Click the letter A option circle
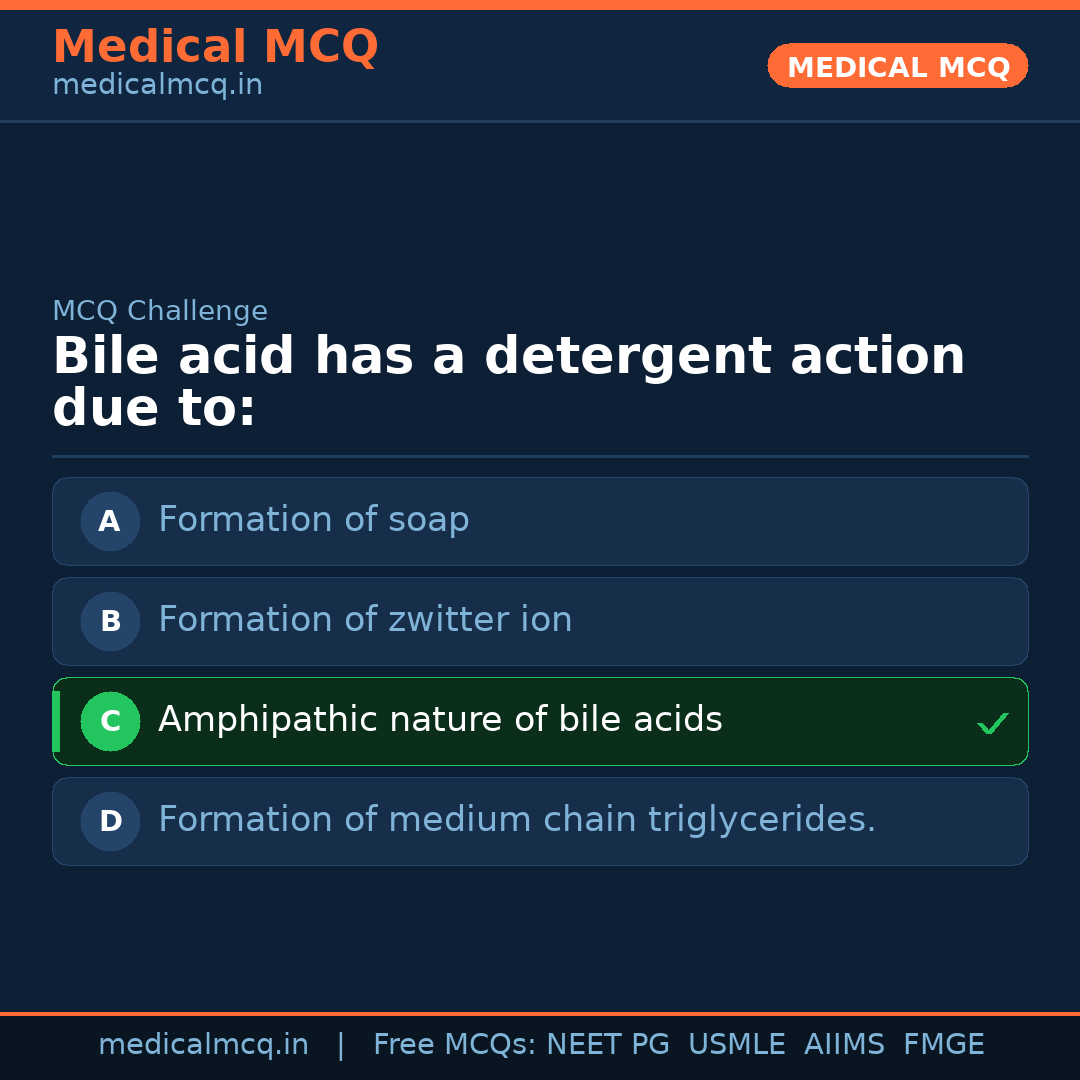This screenshot has width=1080, height=1080. 110,521
